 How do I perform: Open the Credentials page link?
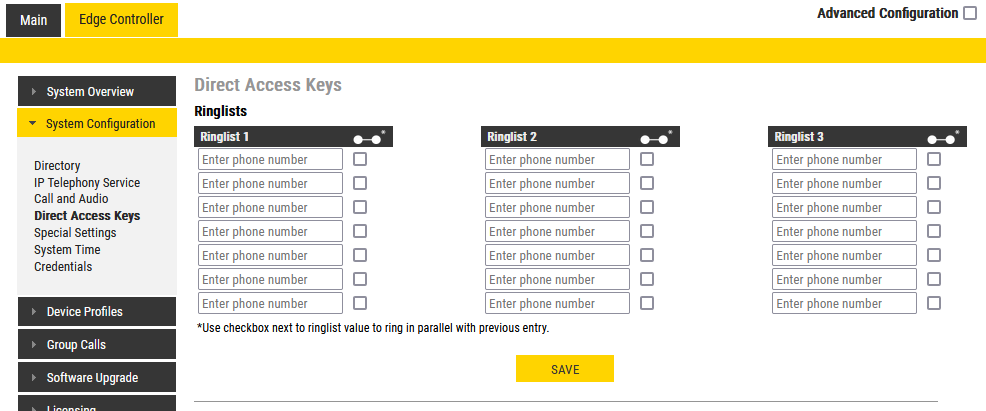[x=63, y=267]
